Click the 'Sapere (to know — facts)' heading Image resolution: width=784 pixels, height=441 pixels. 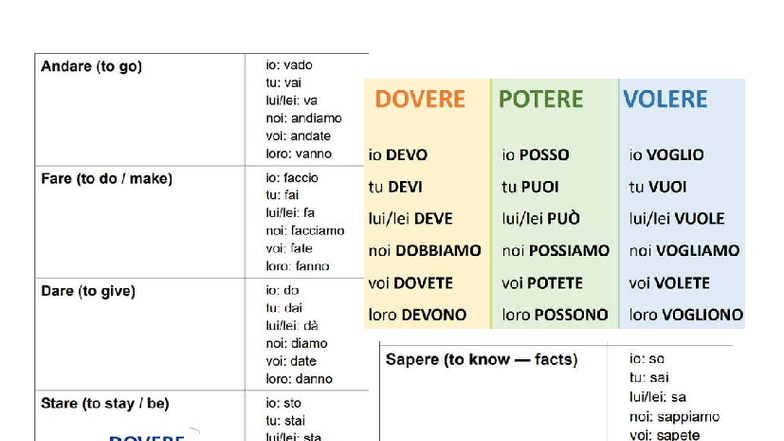pyautogui.click(x=482, y=360)
